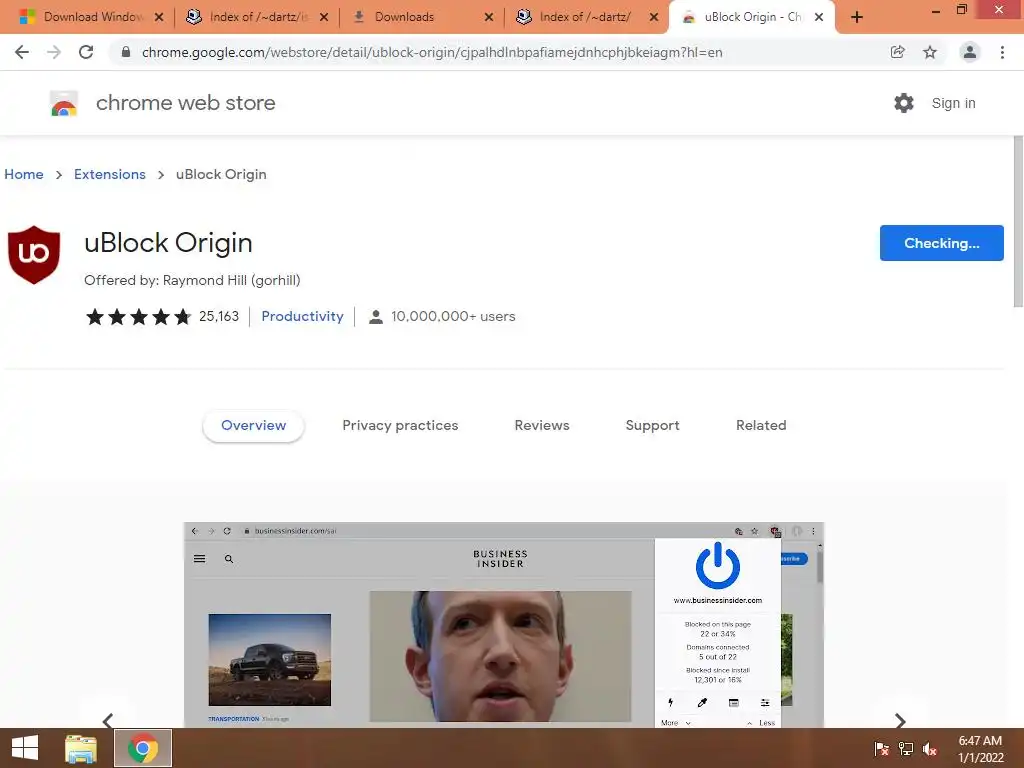
Task: Select the Overview tab
Action: (253, 426)
